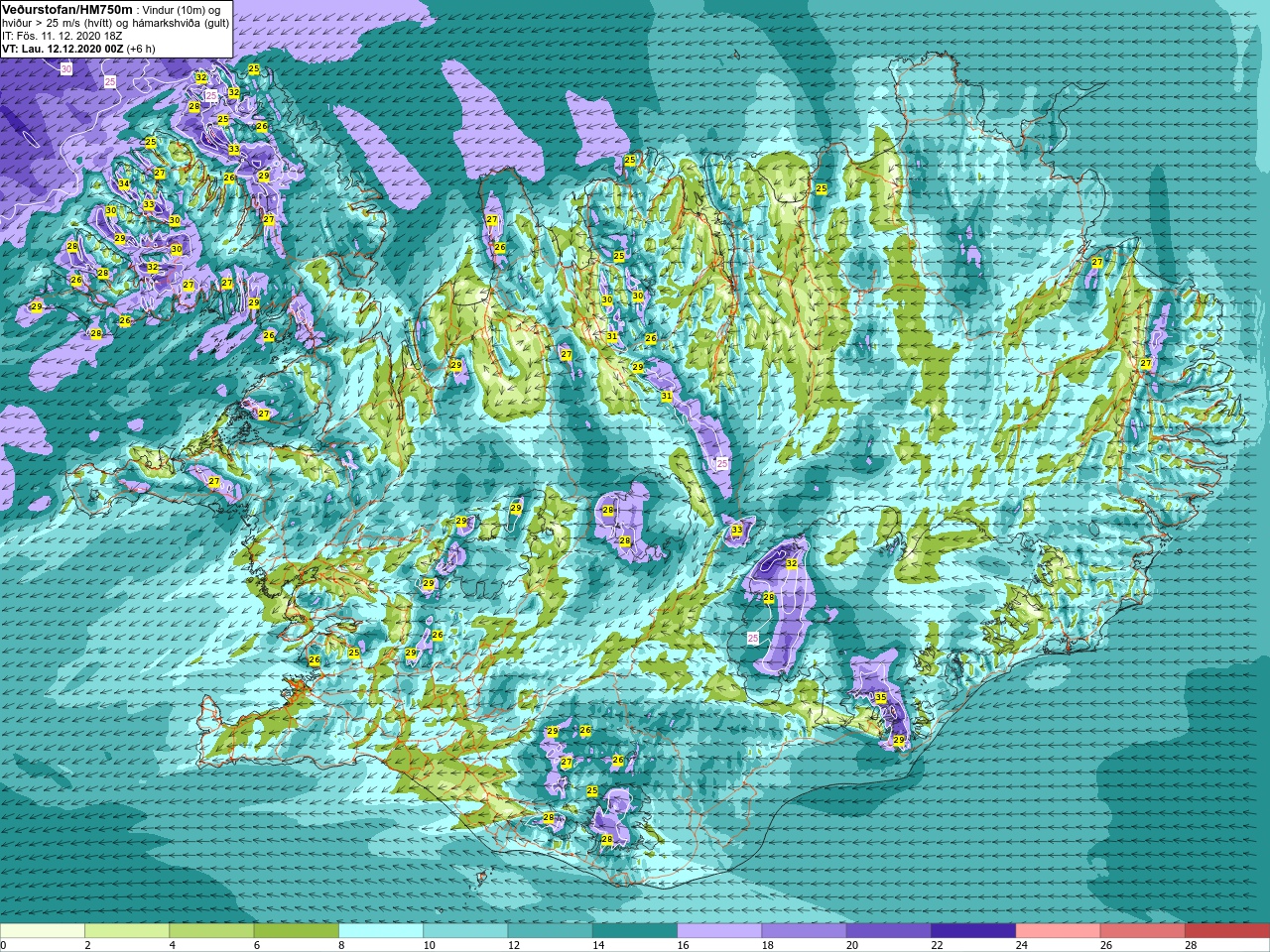This screenshot has width=1270, height=952.
Task: Select the legend tick value 24
Action: click(1022, 945)
